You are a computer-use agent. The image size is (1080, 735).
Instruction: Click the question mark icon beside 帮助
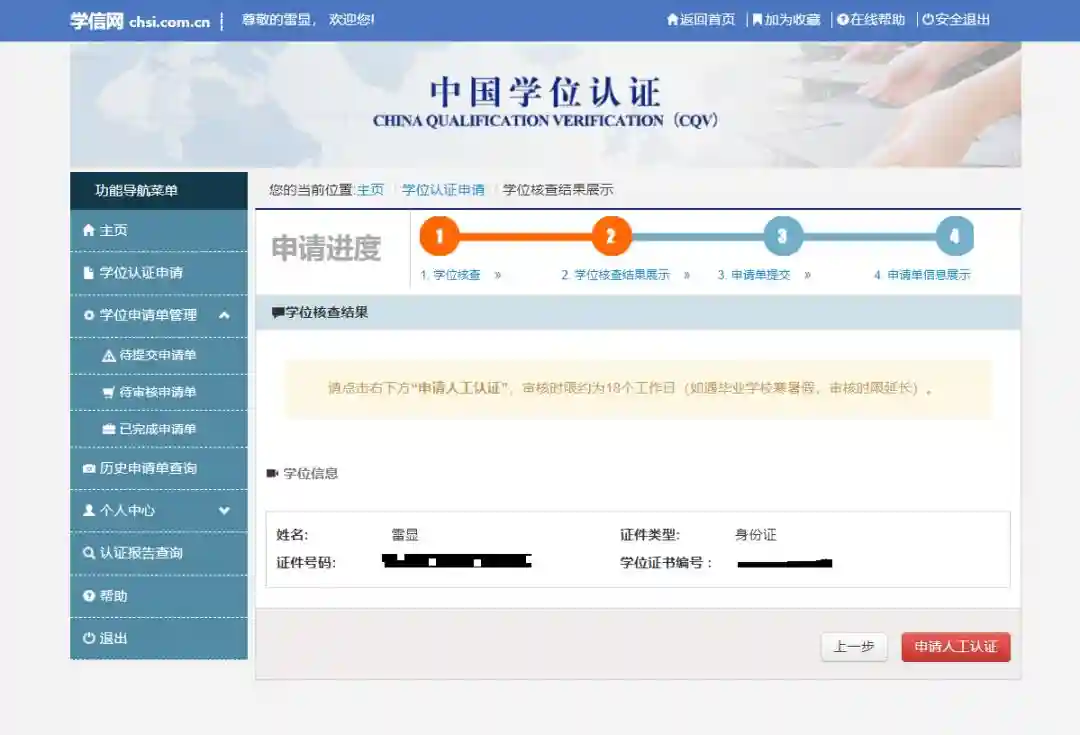click(x=88, y=596)
